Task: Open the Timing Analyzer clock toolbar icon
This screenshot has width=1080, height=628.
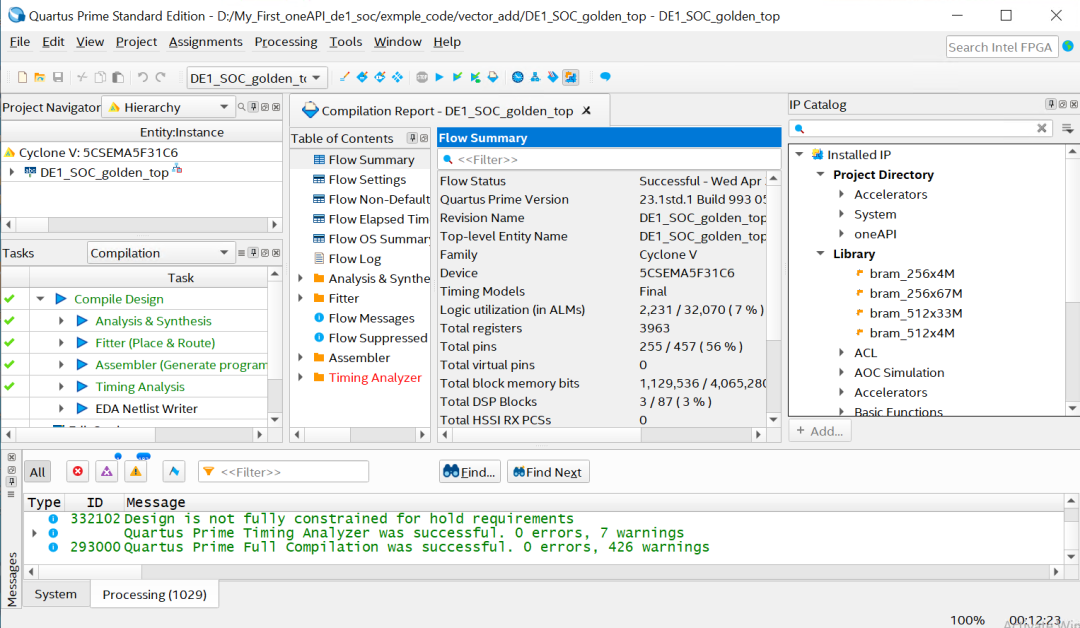Action: pyautogui.click(x=517, y=77)
